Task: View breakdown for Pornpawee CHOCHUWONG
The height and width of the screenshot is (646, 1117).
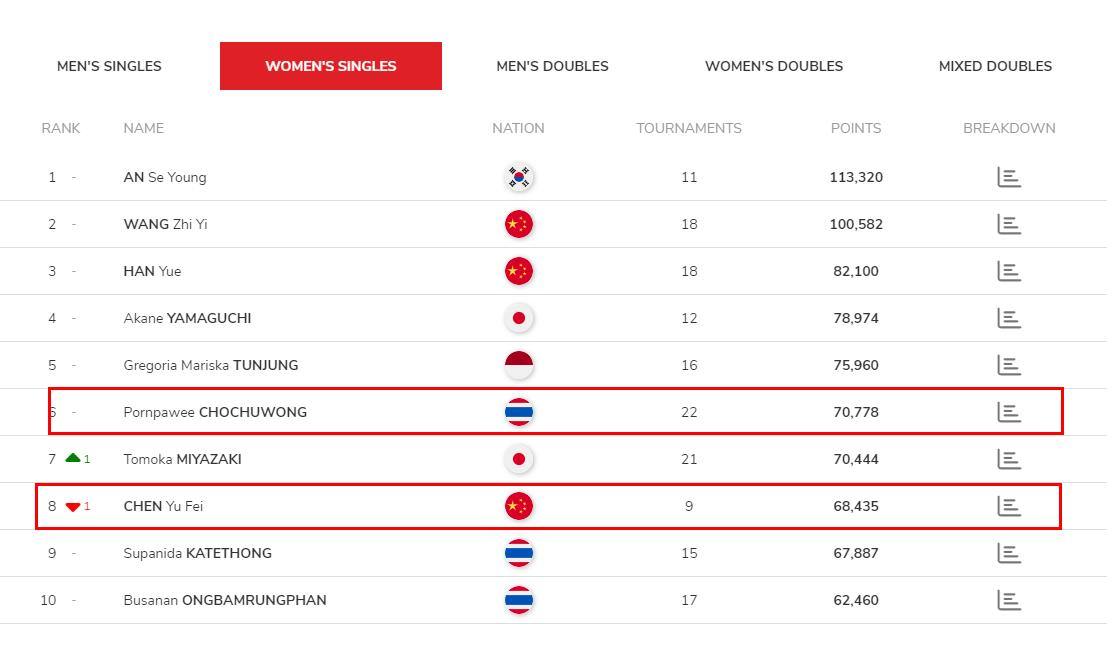Action: click(1009, 412)
